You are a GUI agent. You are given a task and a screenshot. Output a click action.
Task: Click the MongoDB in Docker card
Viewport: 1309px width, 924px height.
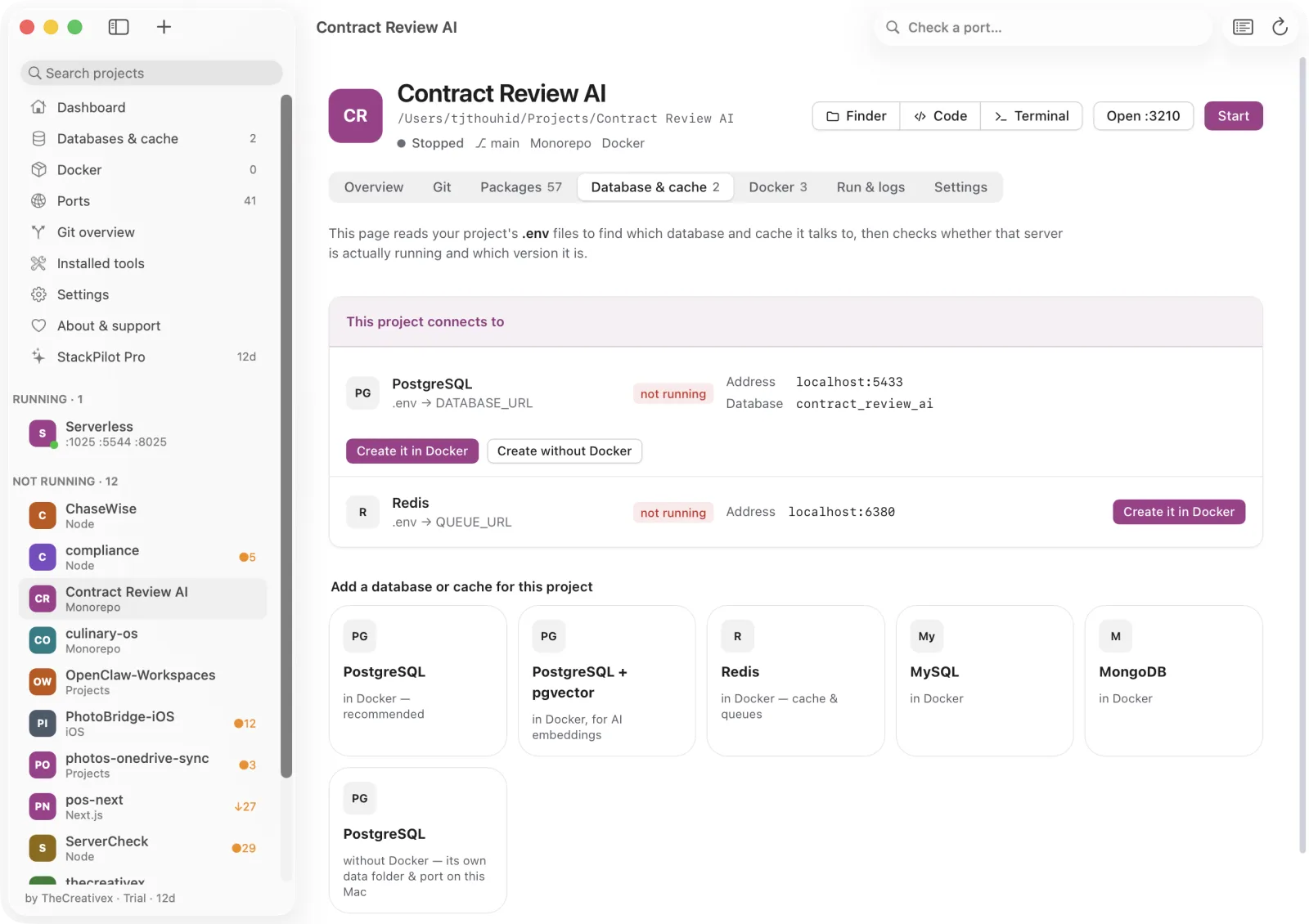1173,680
